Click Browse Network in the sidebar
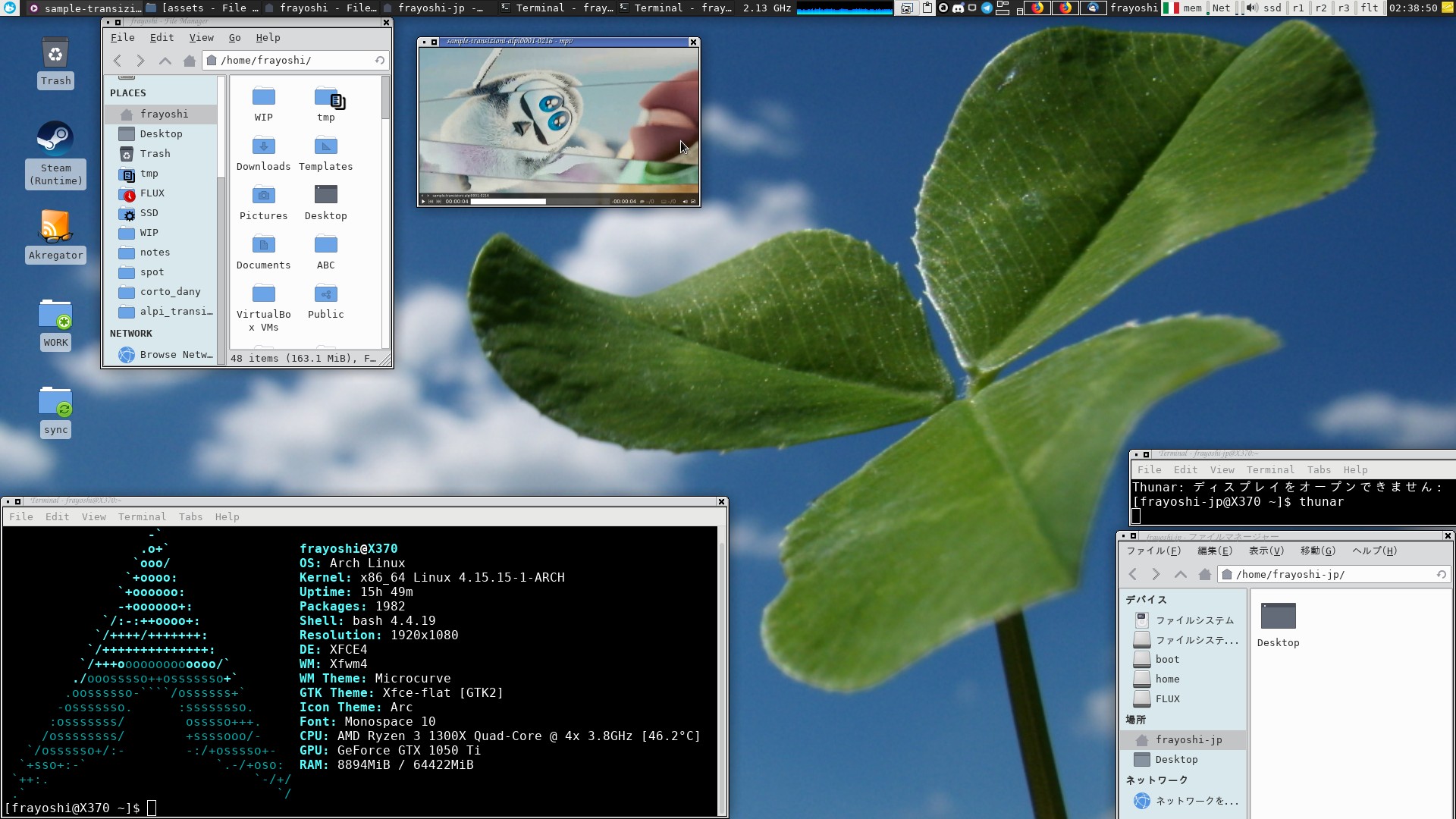 (160, 355)
